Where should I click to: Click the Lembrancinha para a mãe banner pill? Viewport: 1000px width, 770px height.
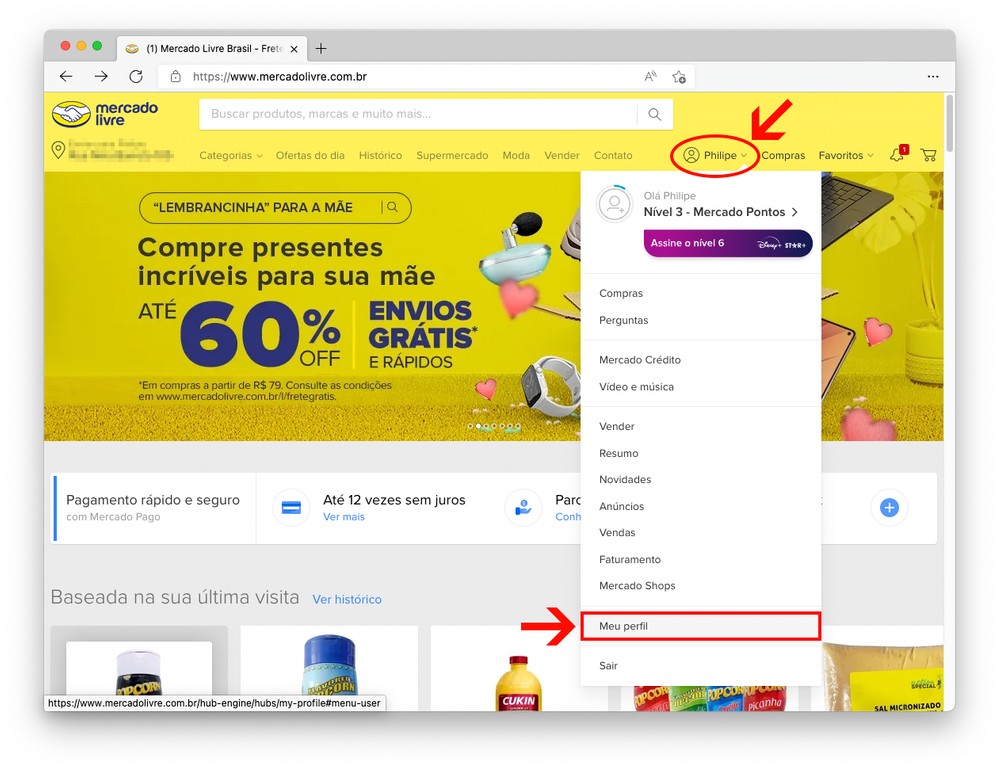275,207
